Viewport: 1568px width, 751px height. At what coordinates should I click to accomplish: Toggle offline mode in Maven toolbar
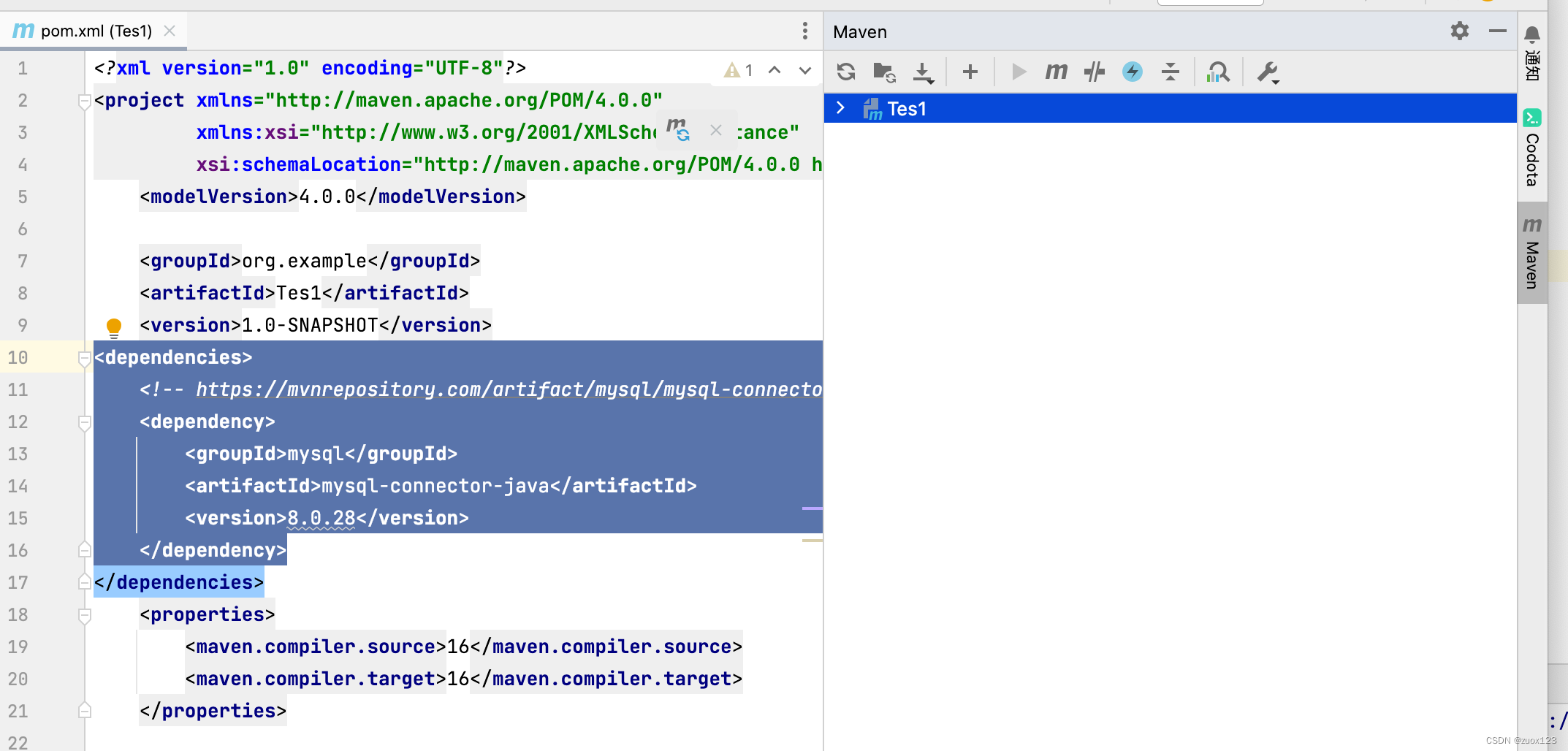[1095, 72]
